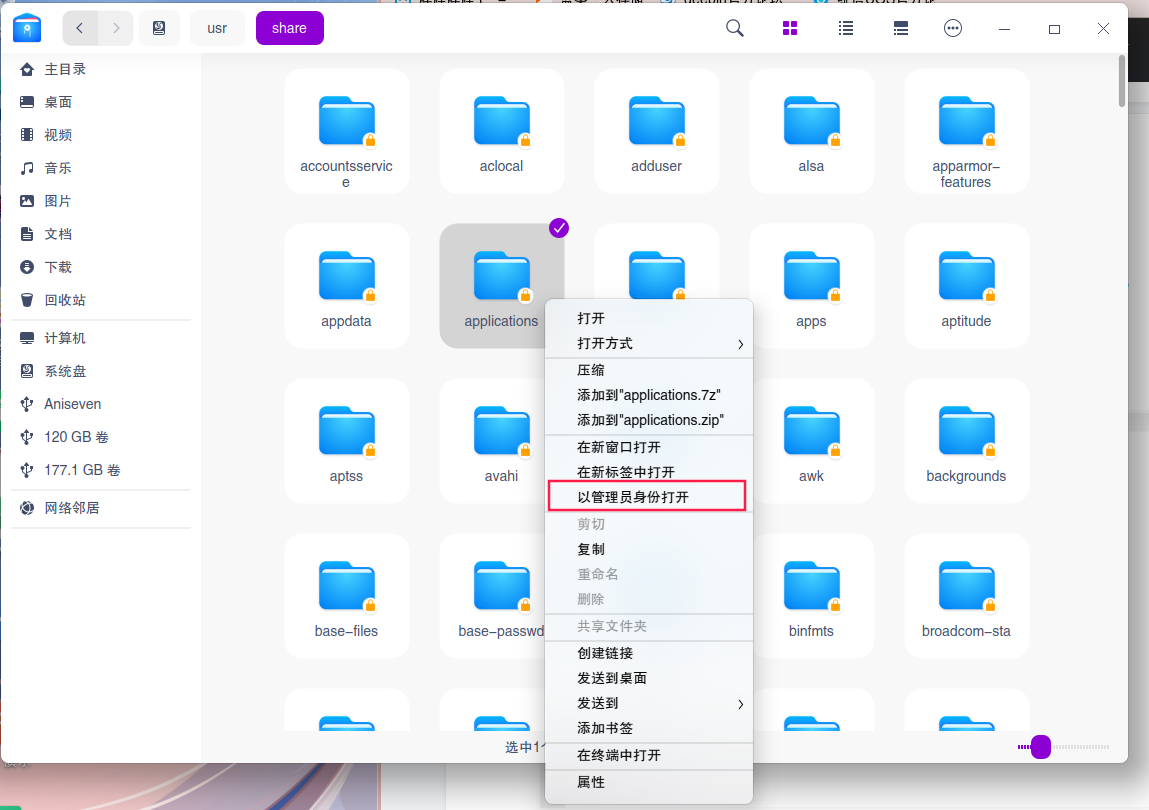Select 属性 in the context menu

pos(648,782)
